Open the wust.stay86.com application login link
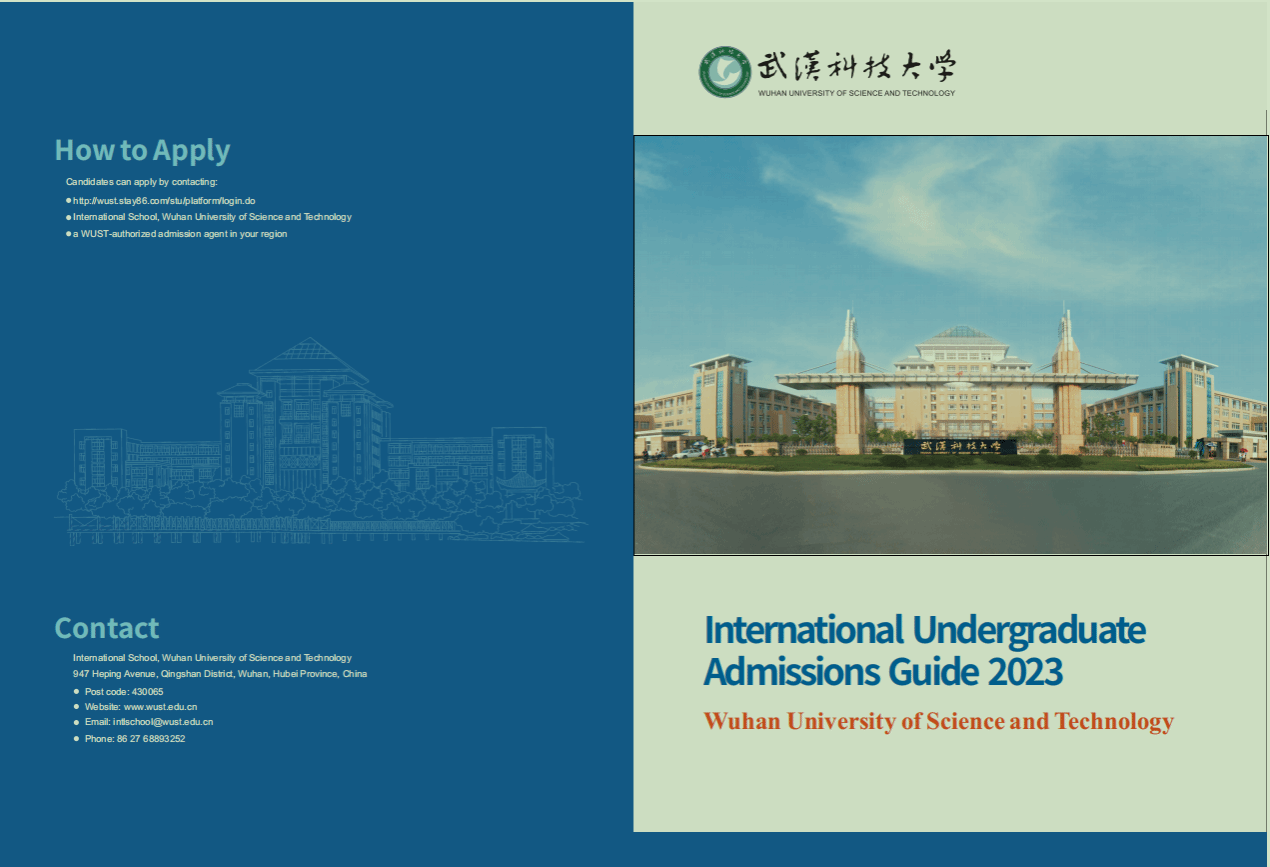 point(164,200)
